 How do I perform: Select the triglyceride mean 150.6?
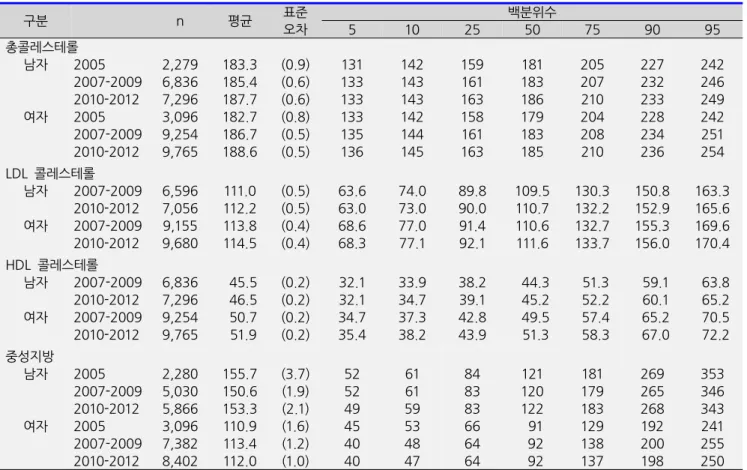point(240,392)
